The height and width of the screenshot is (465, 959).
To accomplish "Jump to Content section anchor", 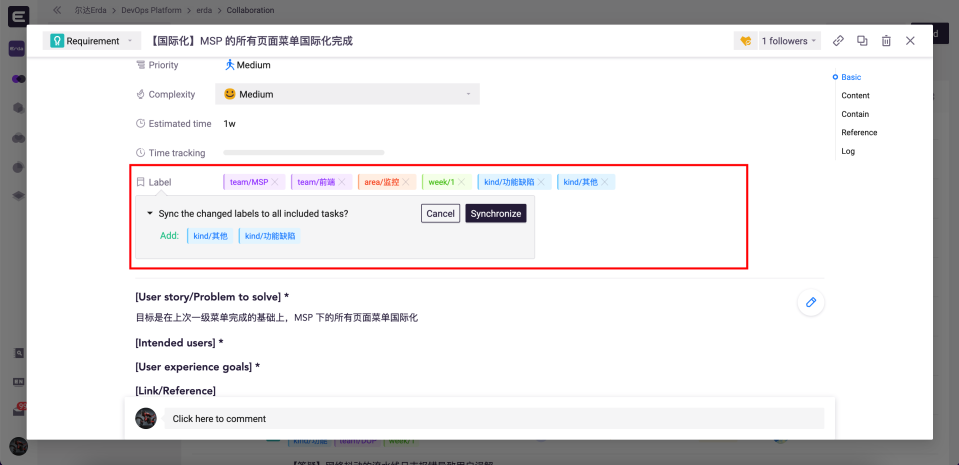I will click(x=855, y=95).
